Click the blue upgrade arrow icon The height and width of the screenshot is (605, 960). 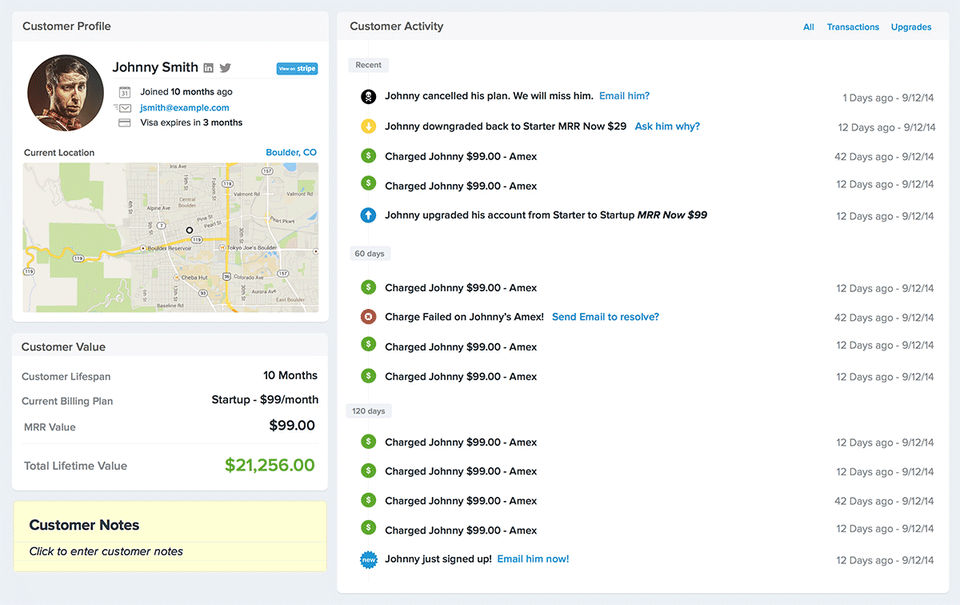368,215
